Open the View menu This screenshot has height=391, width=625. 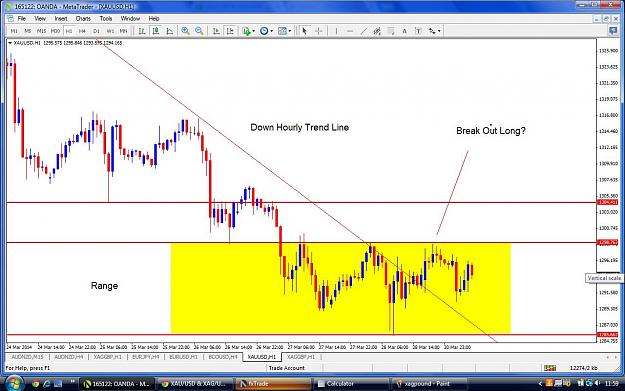(40, 18)
